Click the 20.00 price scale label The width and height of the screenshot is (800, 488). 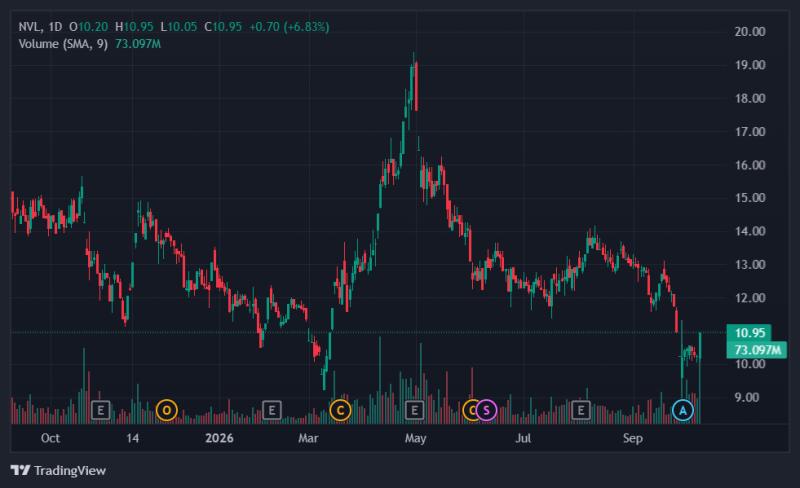[x=750, y=31]
